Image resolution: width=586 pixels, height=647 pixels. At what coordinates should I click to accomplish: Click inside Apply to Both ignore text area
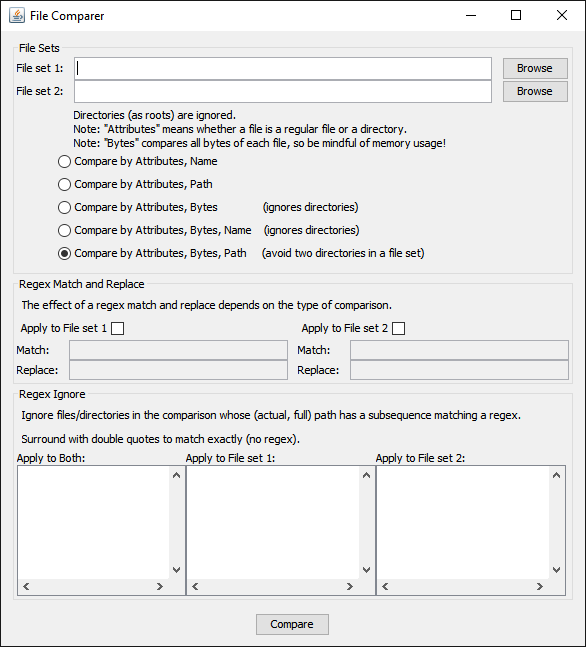click(93, 522)
